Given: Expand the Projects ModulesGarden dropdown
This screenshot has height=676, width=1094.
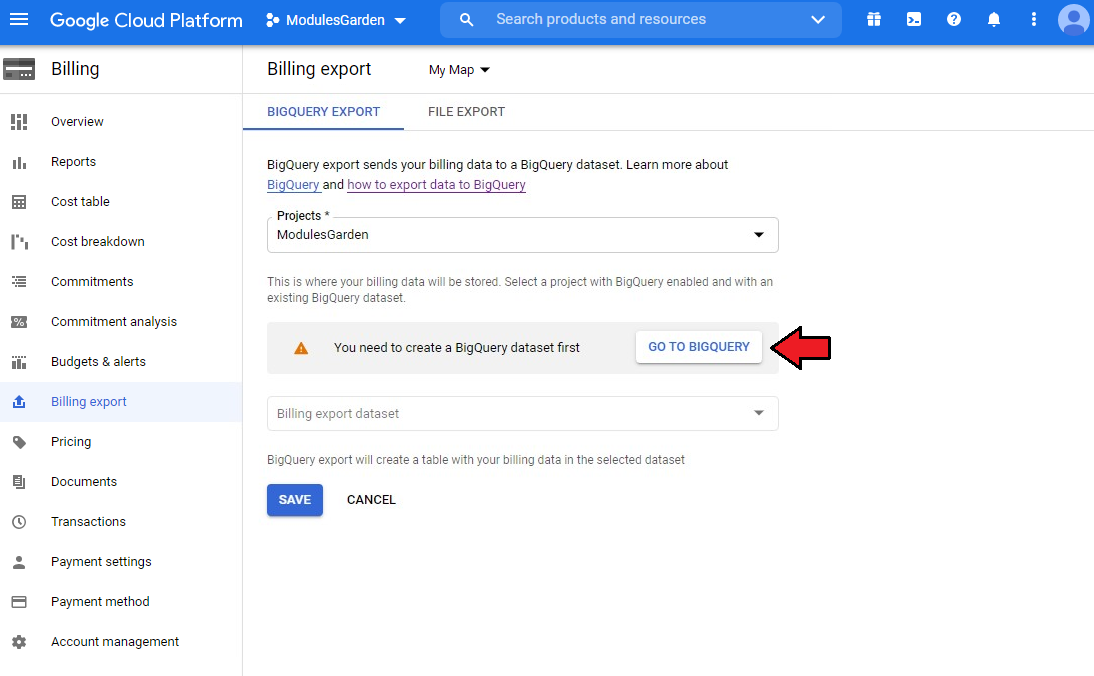Looking at the screenshot, I should pos(523,234).
